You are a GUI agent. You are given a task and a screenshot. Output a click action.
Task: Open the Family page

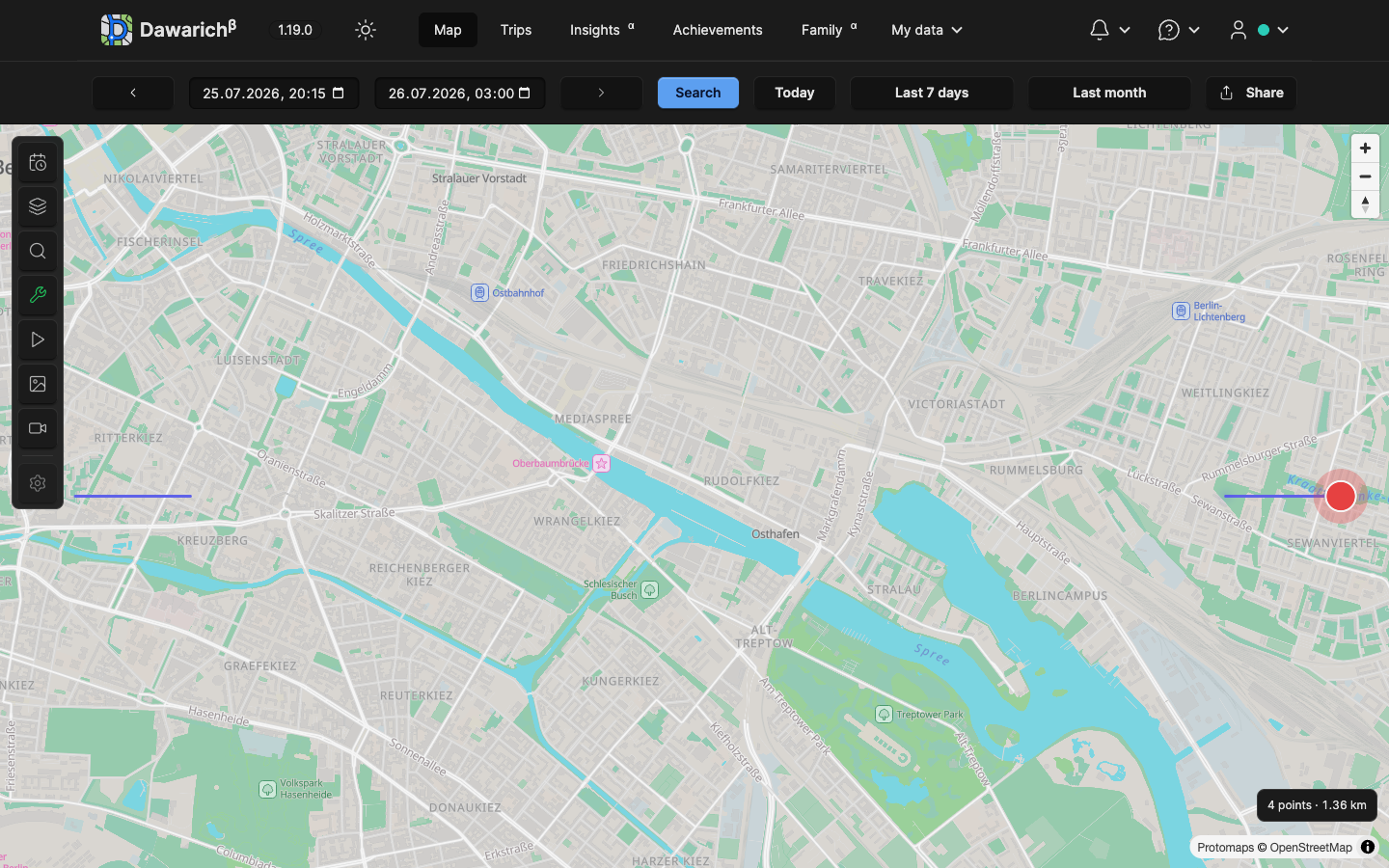pyautogui.click(x=829, y=30)
